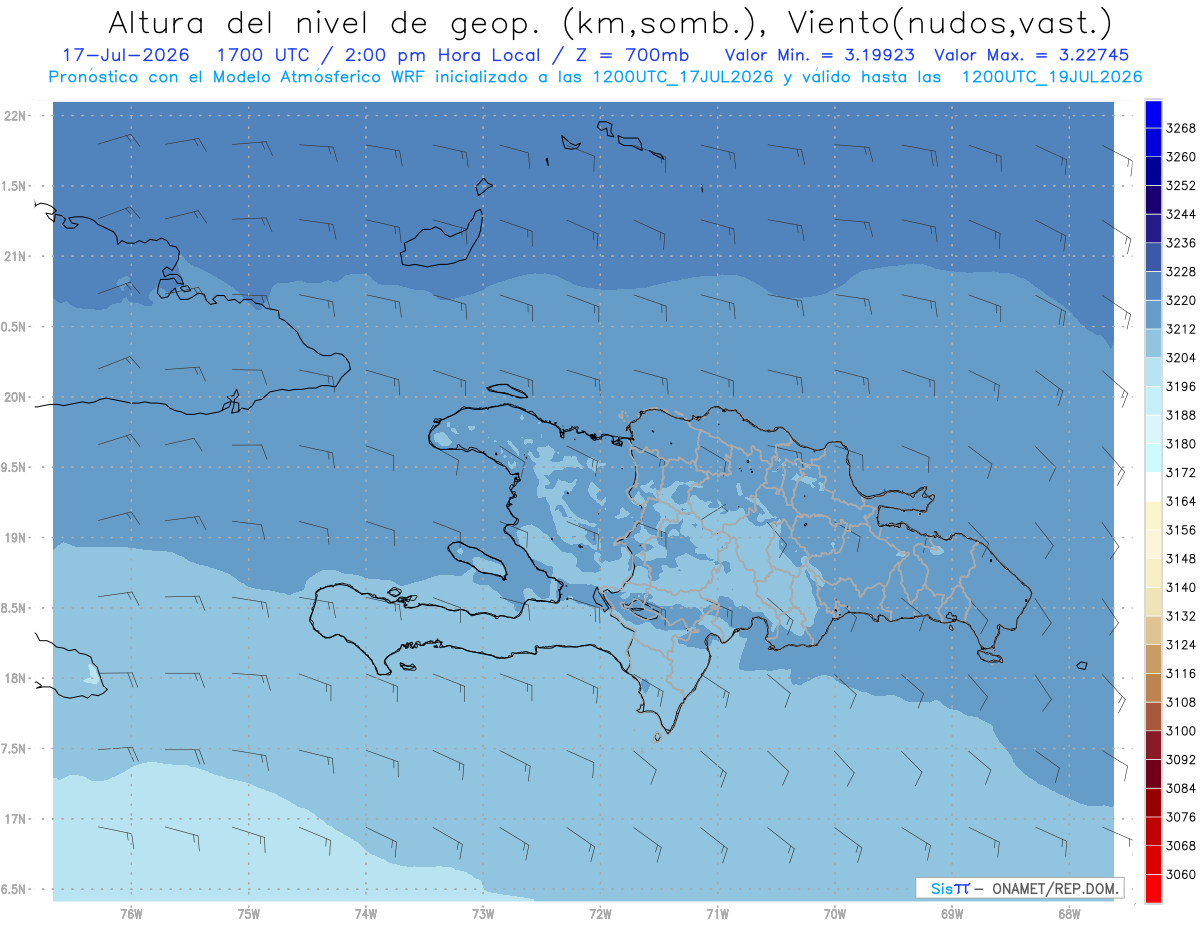Select the "3156" color scale value

point(1181,530)
